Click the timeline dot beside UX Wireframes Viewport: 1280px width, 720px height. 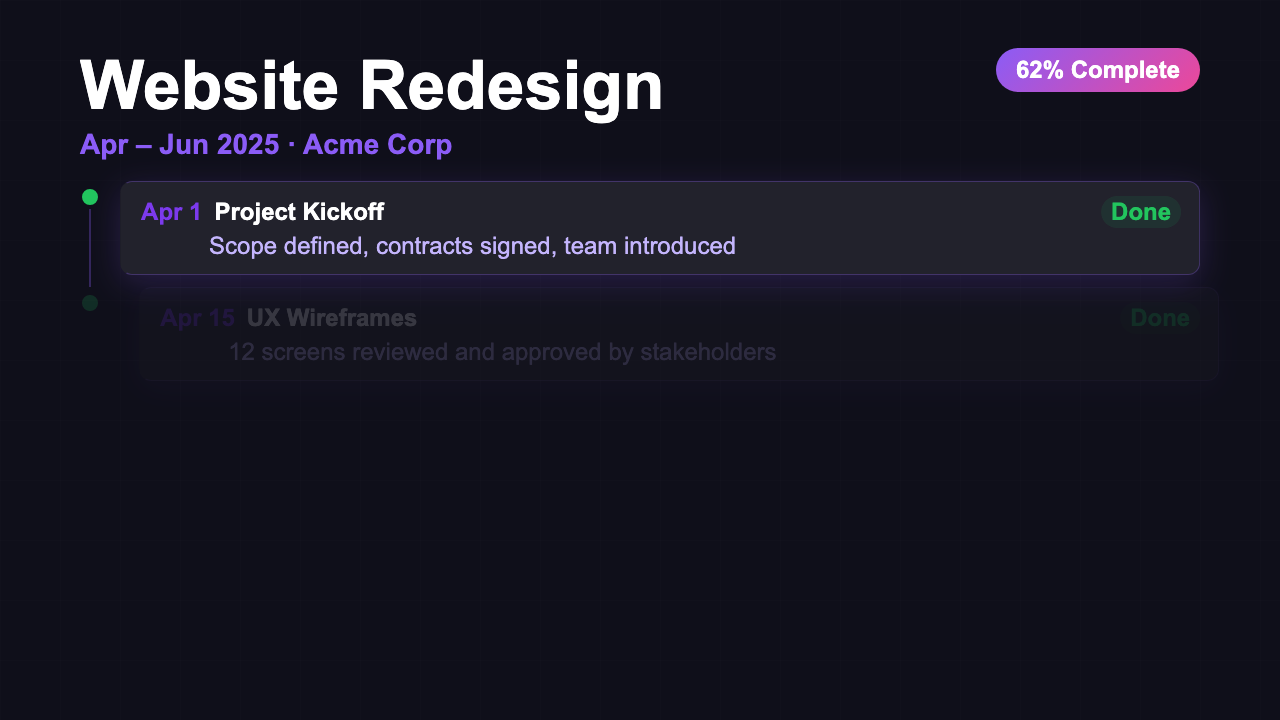(x=89, y=302)
